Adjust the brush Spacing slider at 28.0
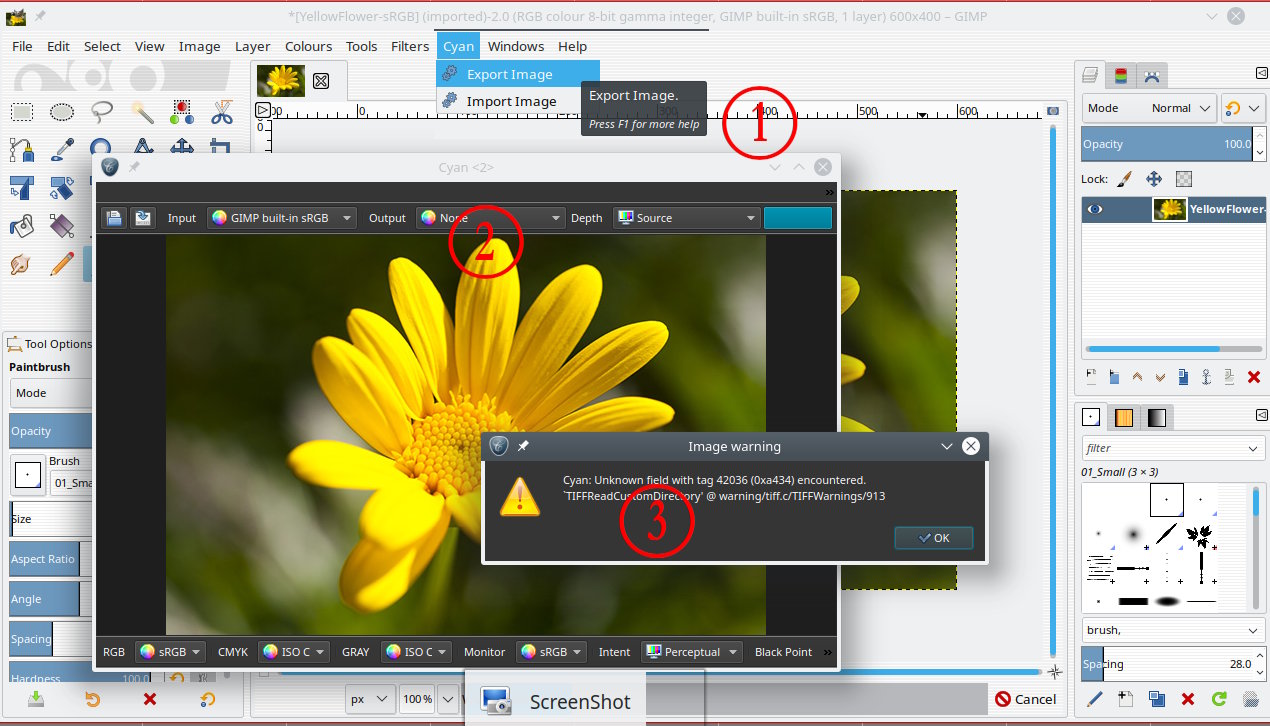 [1167, 663]
